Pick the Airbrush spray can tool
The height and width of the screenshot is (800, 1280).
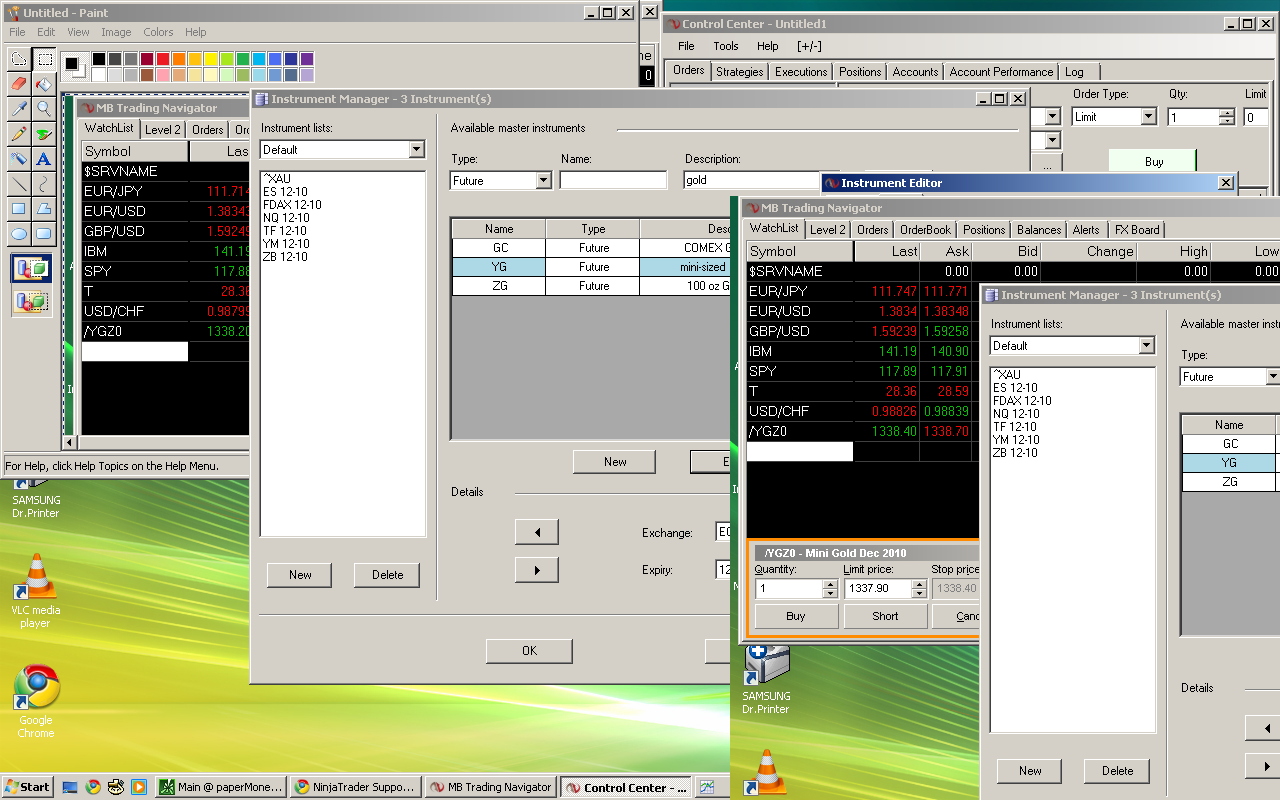tap(18, 159)
